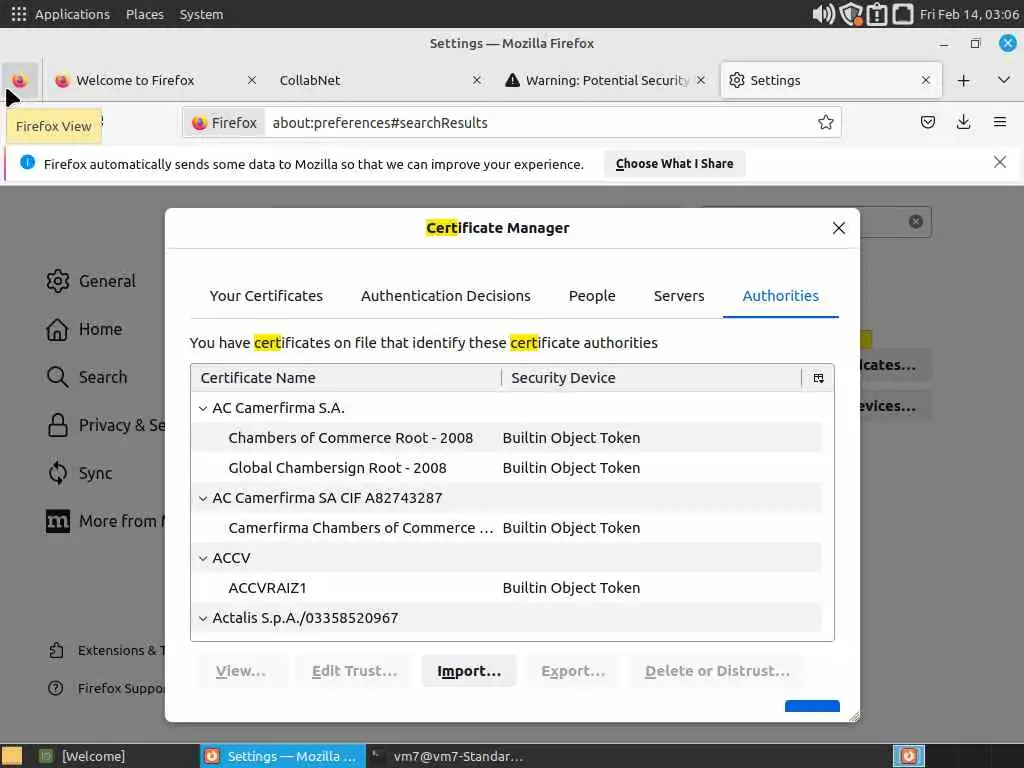Click the volume icon in system tray
Image resolution: width=1024 pixels, height=768 pixels.
pos(823,14)
